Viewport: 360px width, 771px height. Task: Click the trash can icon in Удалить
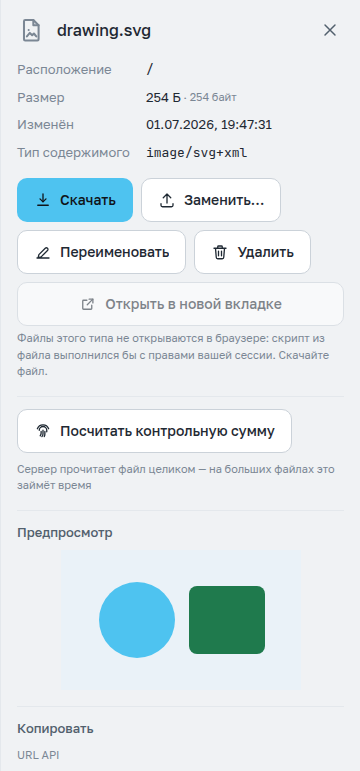click(220, 253)
